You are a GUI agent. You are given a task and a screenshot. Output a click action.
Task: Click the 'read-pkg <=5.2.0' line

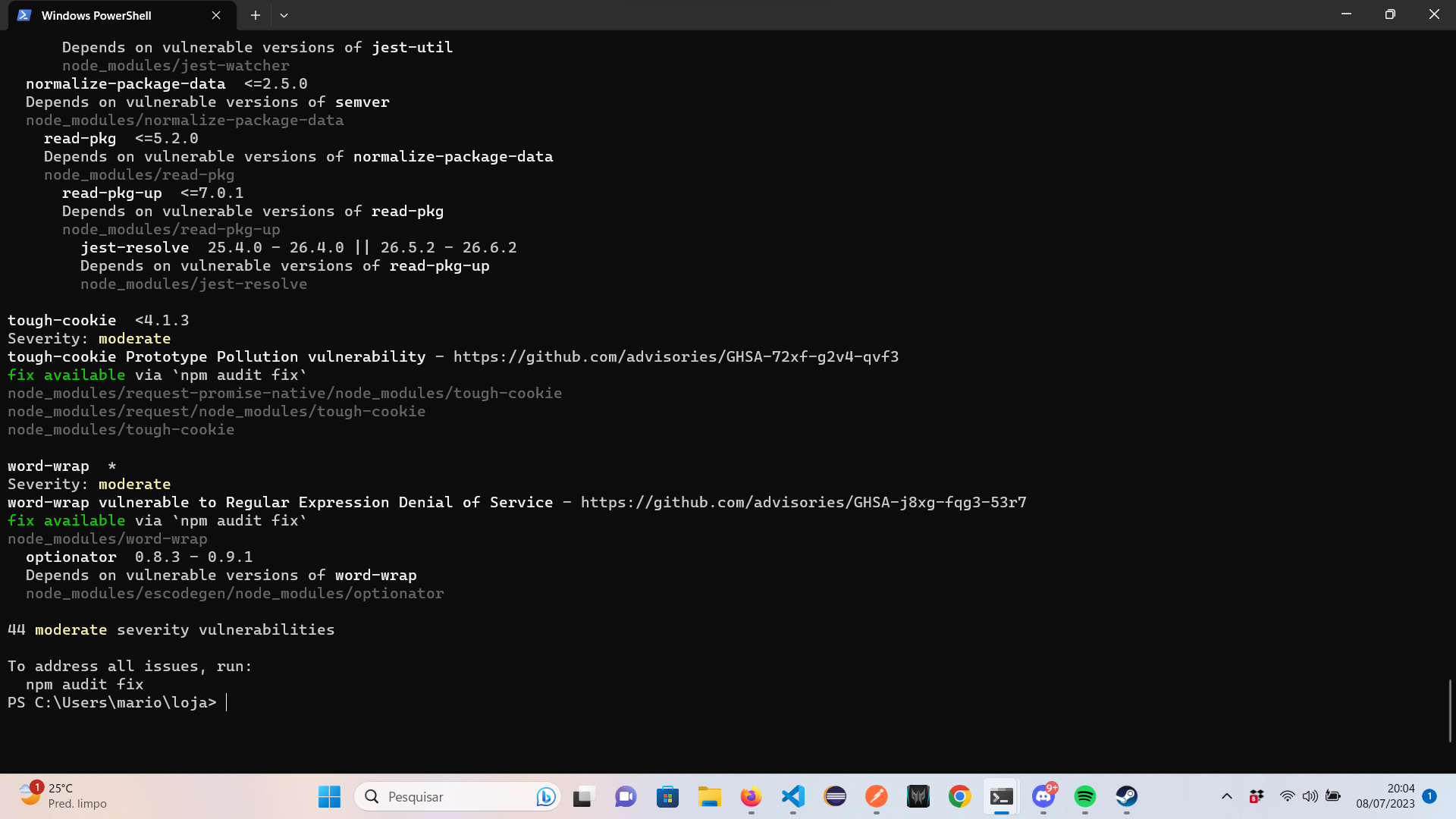click(121, 139)
